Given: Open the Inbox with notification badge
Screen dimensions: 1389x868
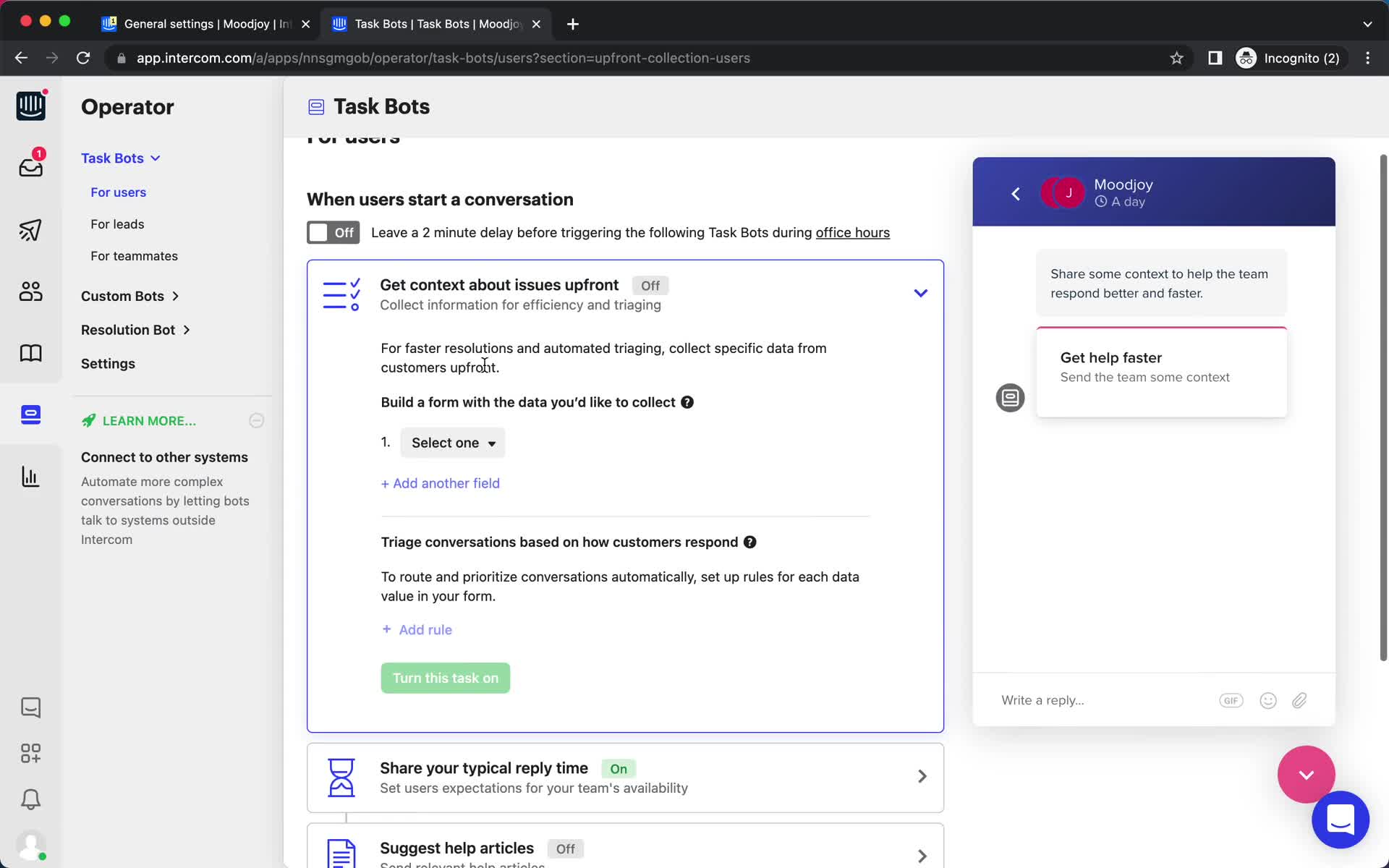Looking at the screenshot, I should tap(30, 166).
